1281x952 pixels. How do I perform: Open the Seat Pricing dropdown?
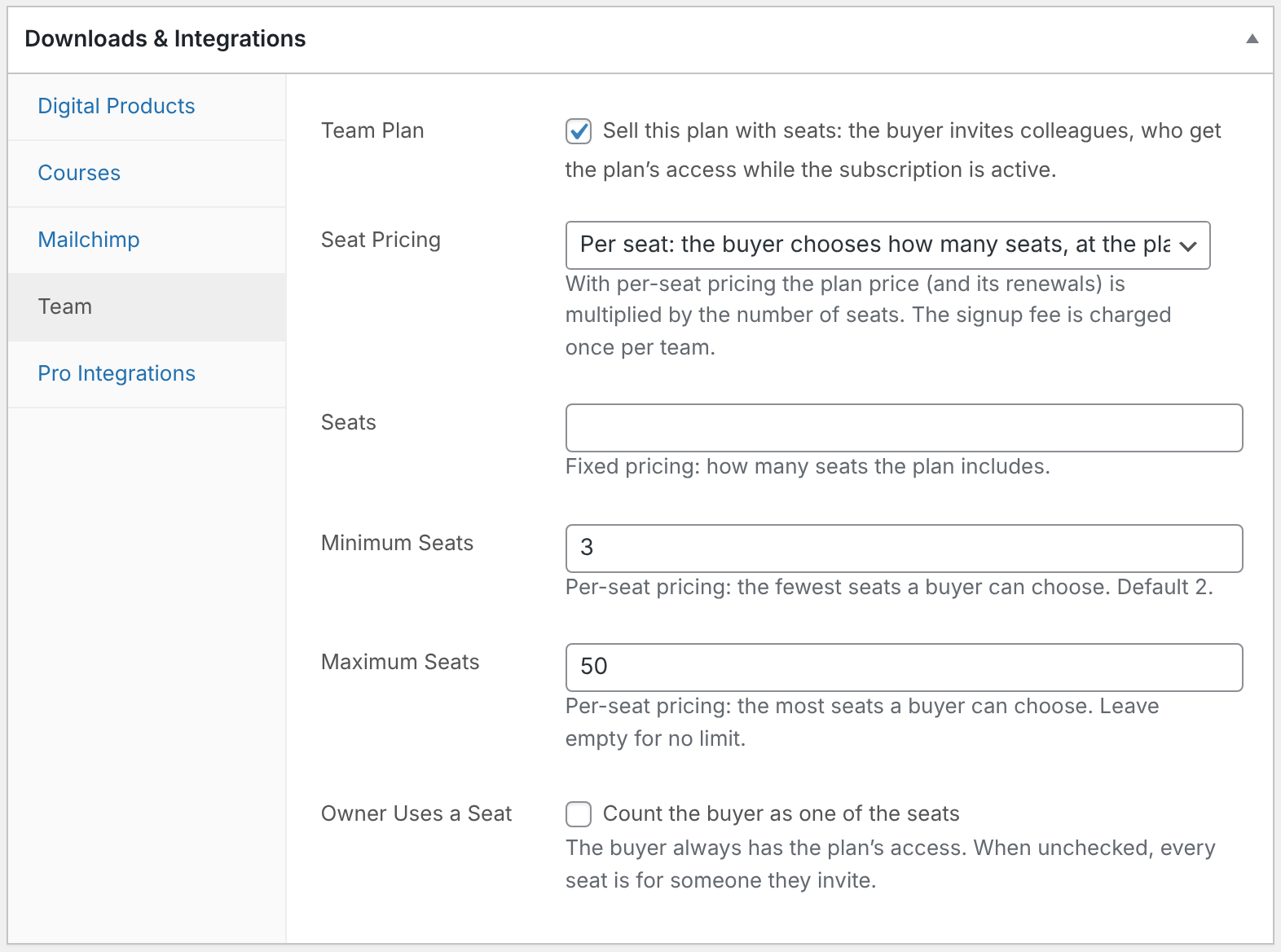click(x=888, y=245)
